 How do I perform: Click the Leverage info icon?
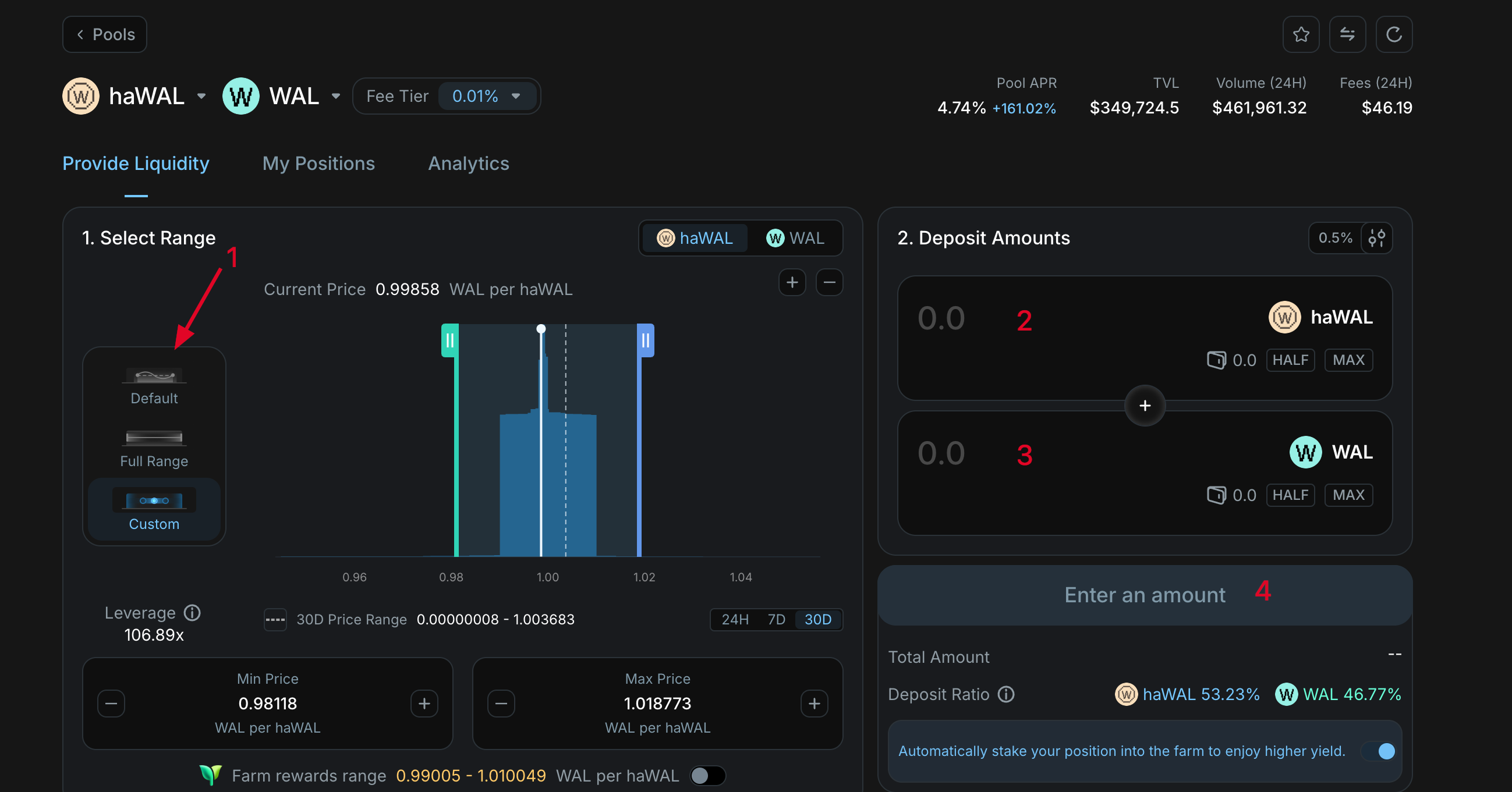click(192, 613)
